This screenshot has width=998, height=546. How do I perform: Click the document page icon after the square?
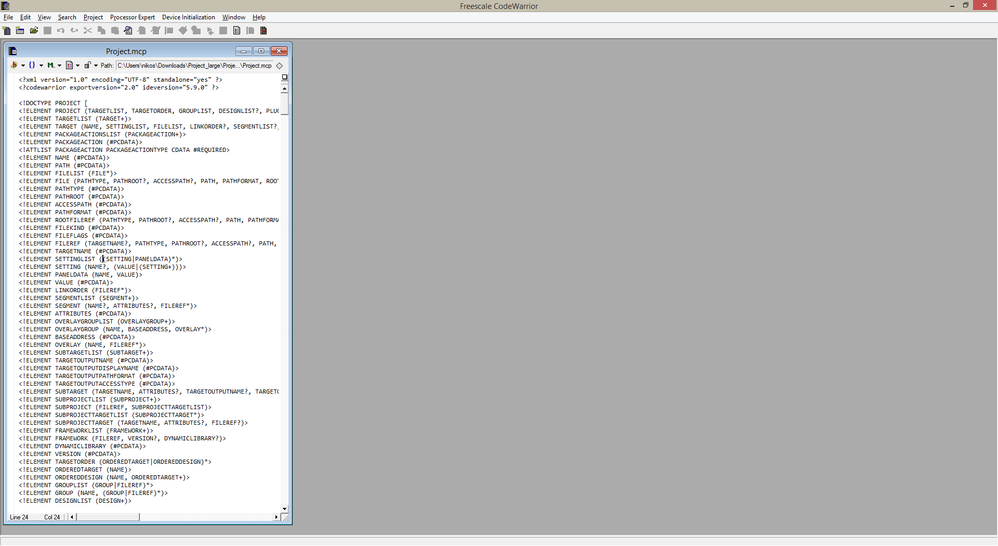236,31
